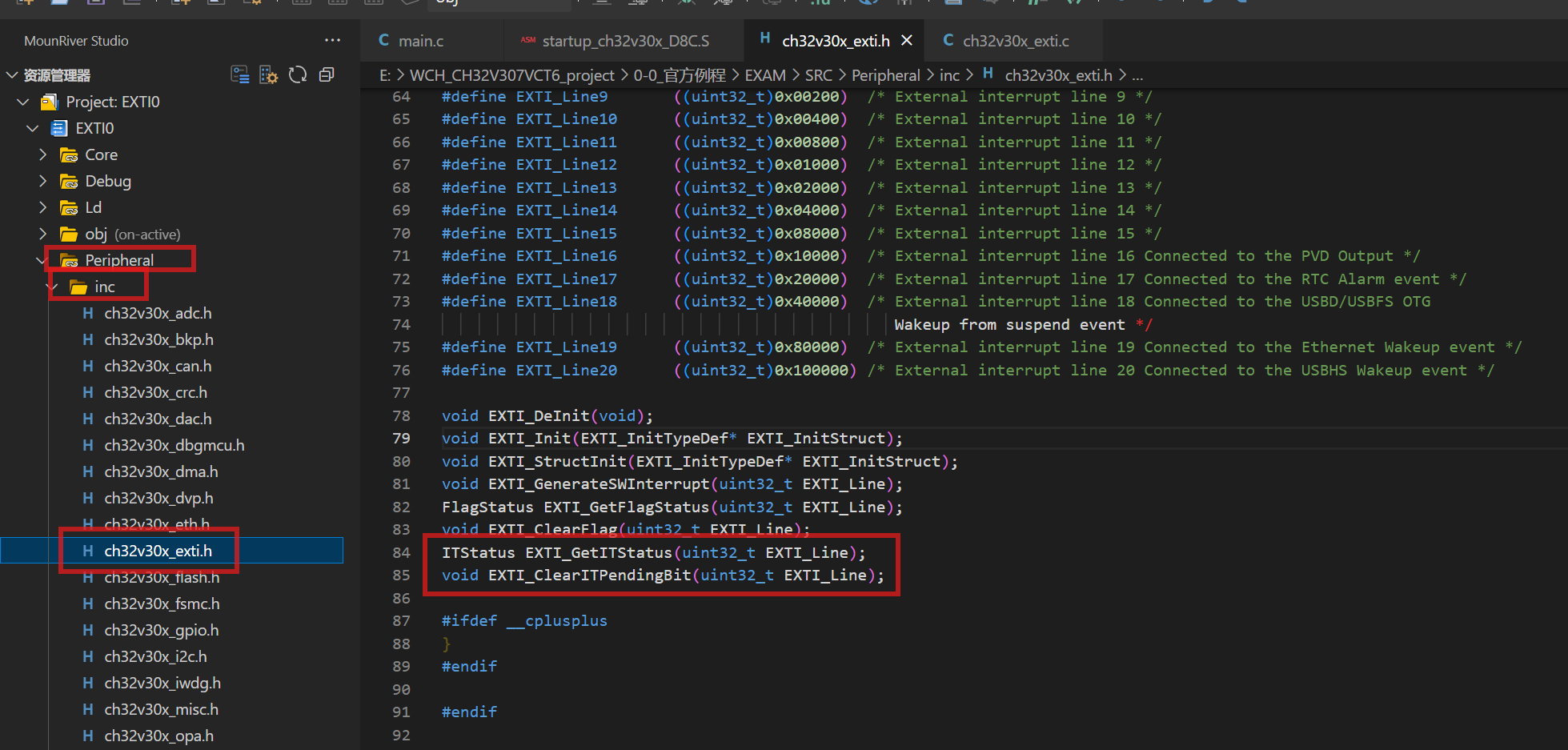
Task: Click the WCH_CH32V307VCT6_project breadcrumb
Action: (512, 74)
